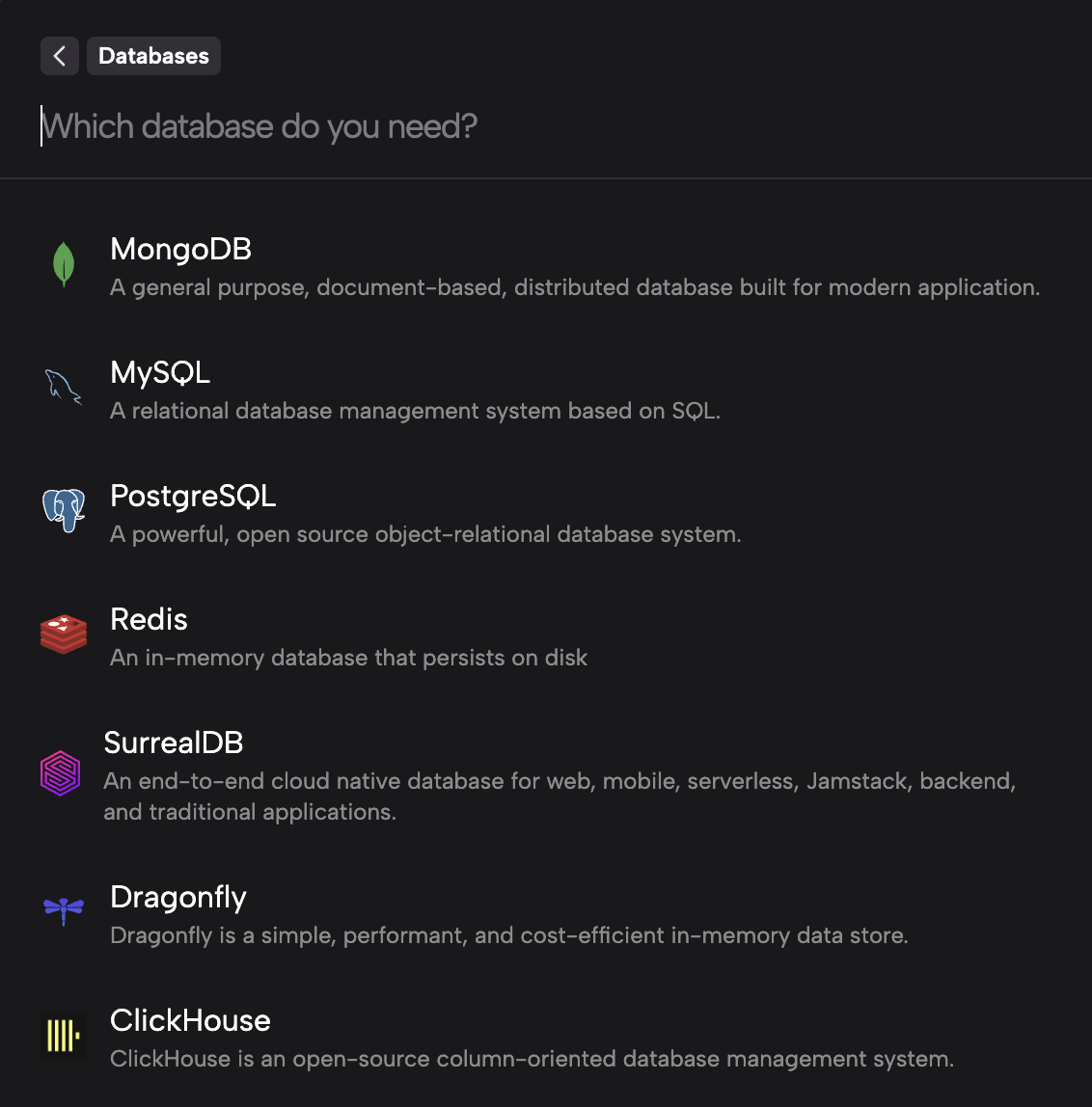Select the MongoDB title
The image size is (1092, 1107).
(180, 249)
